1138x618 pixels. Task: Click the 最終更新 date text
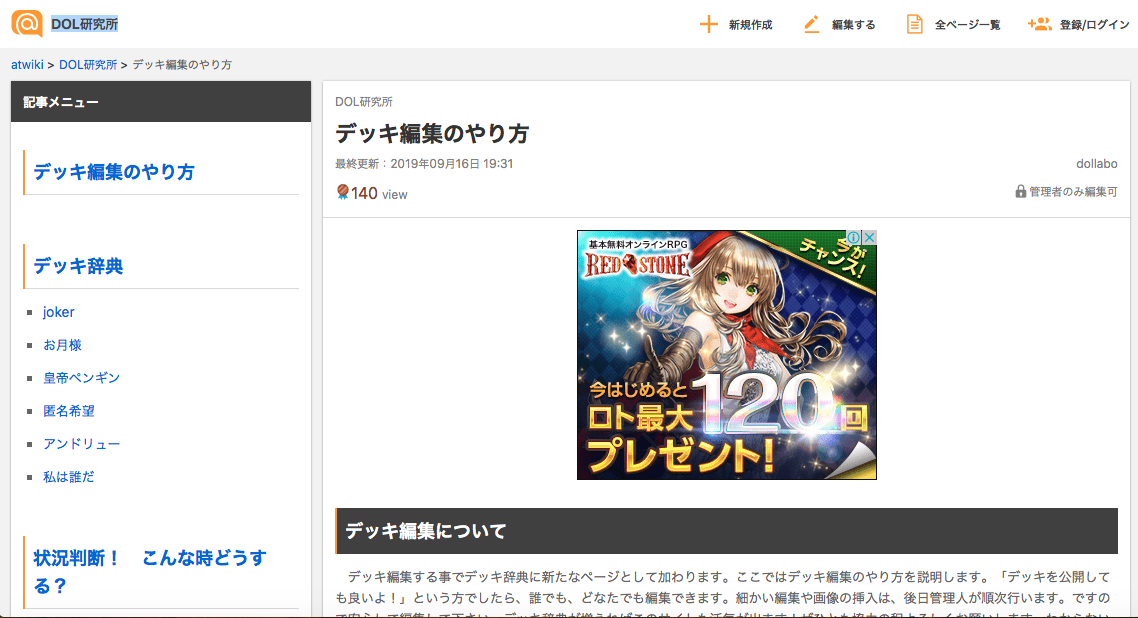[424, 164]
